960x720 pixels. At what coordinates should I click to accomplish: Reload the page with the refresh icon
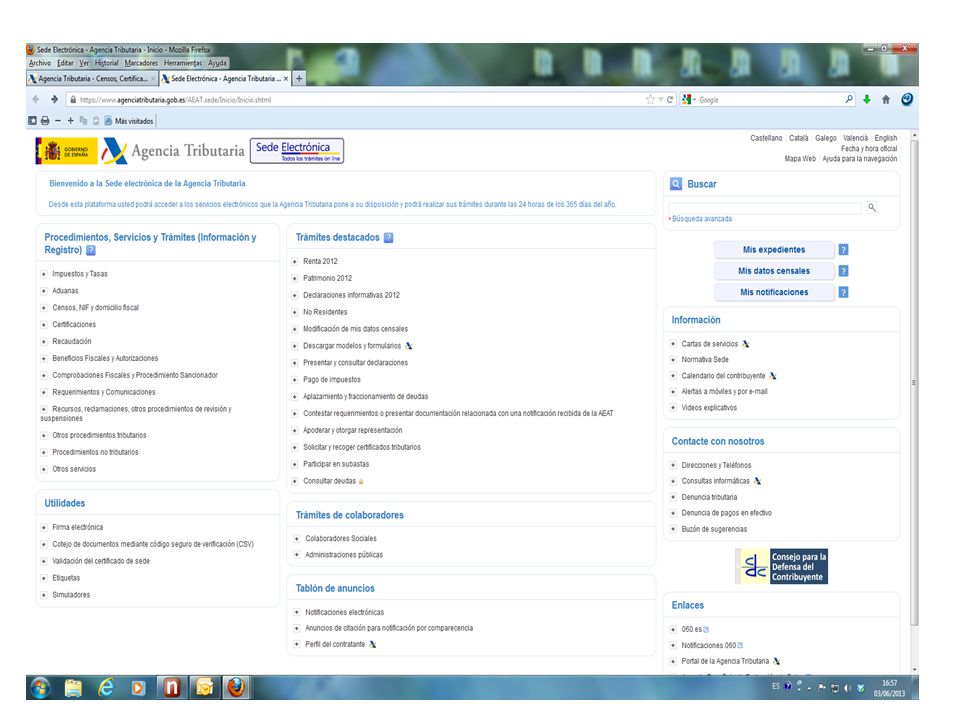[x=670, y=99]
